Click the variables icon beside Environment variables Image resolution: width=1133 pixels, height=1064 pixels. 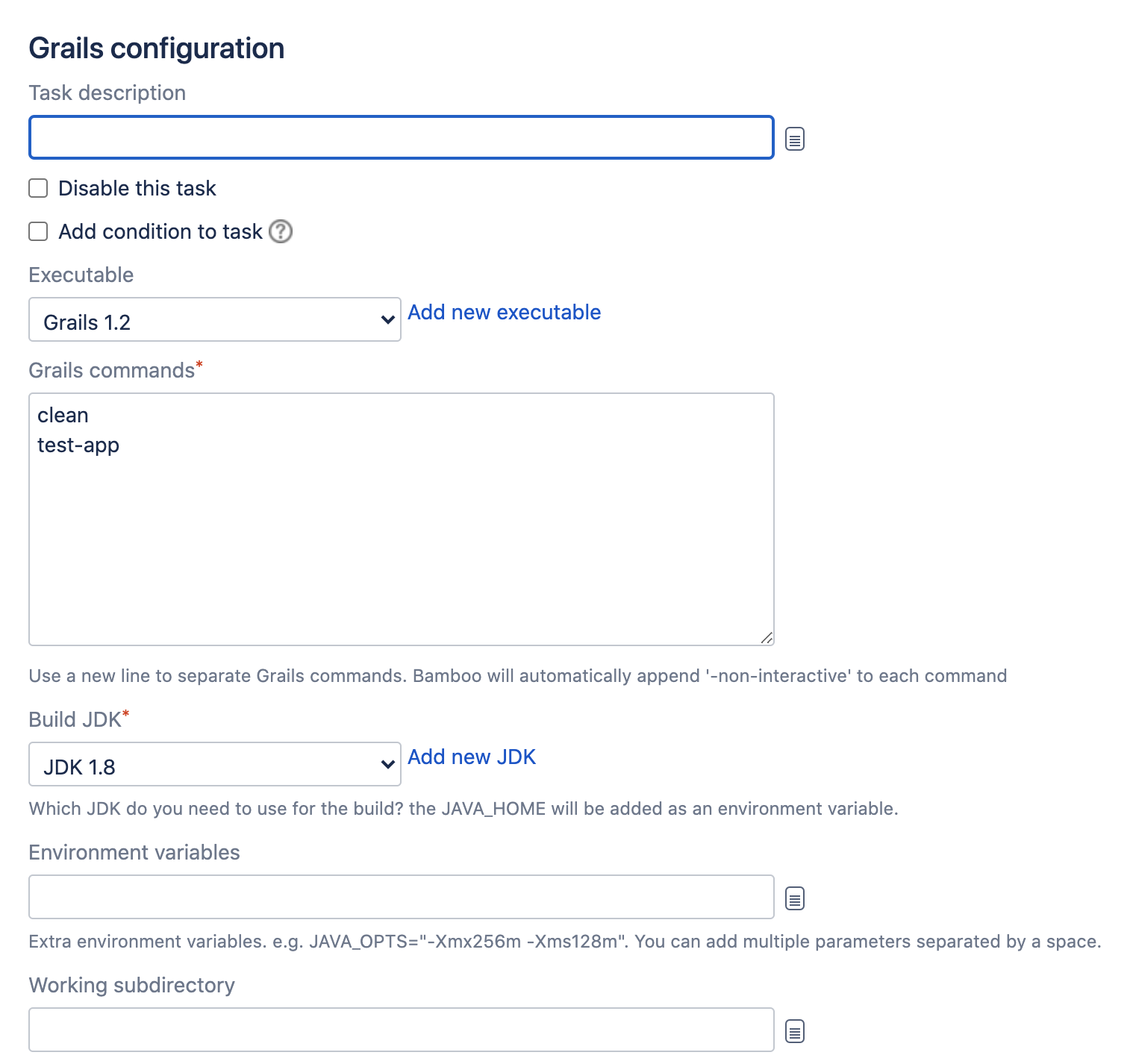(x=795, y=898)
